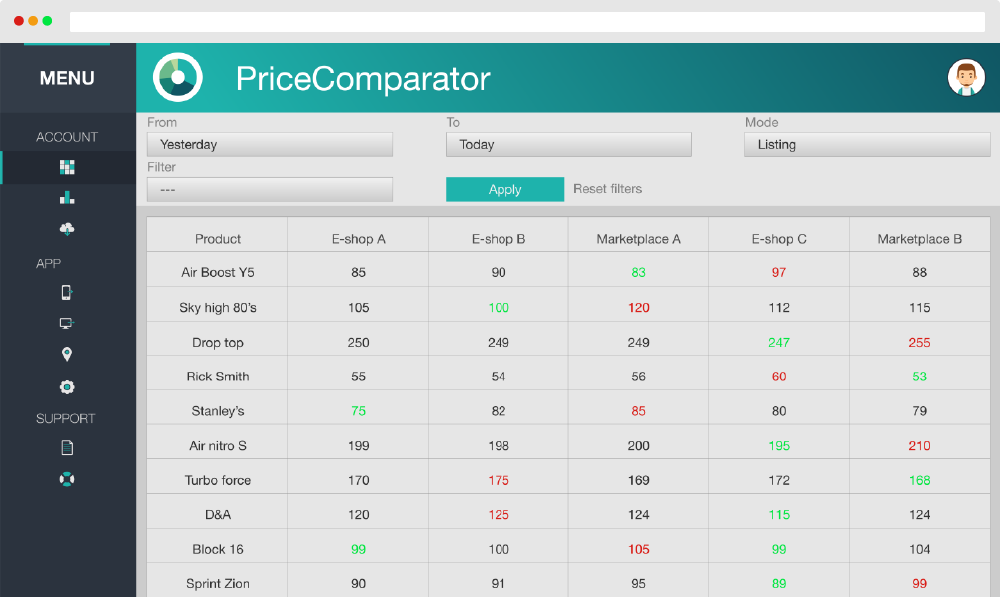Select the desktop monitor icon in sidebar
Image resolution: width=1000 pixels, height=597 pixels.
pos(67,323)
